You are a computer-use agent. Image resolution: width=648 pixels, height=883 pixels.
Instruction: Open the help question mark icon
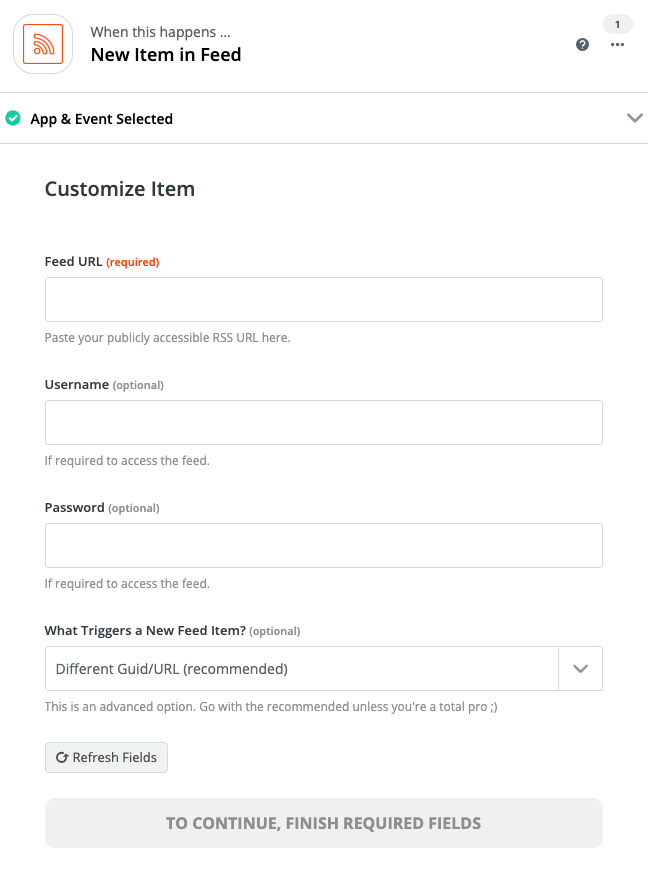coord(583,44)
